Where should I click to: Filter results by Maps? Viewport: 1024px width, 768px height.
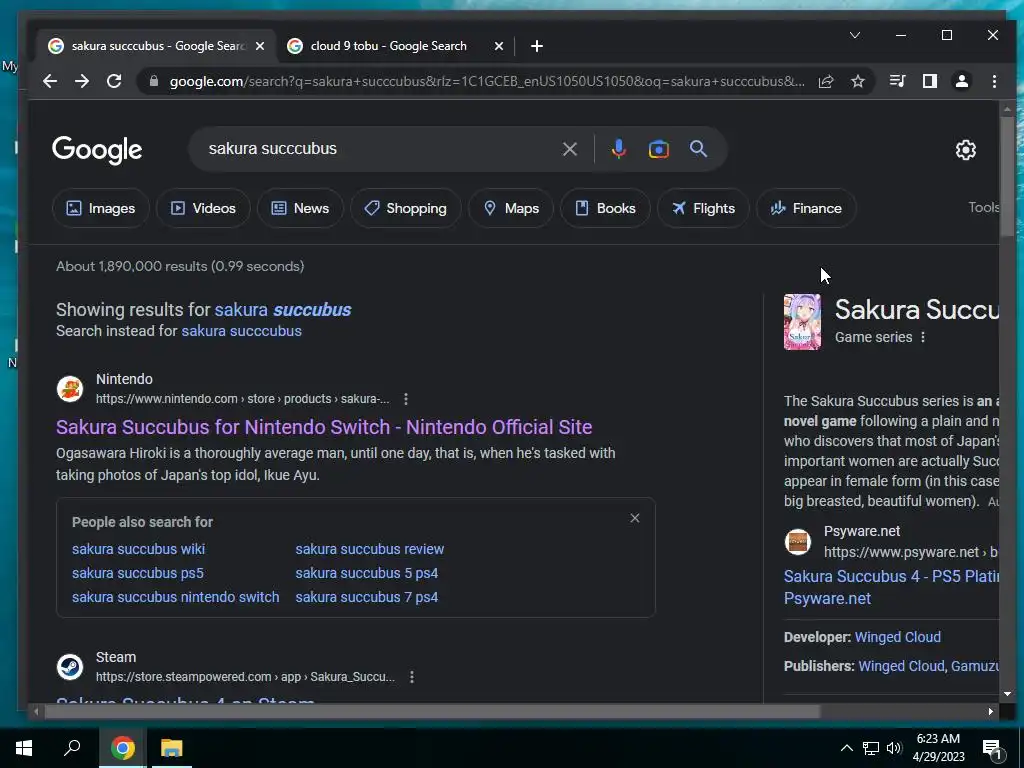point(511,208)
